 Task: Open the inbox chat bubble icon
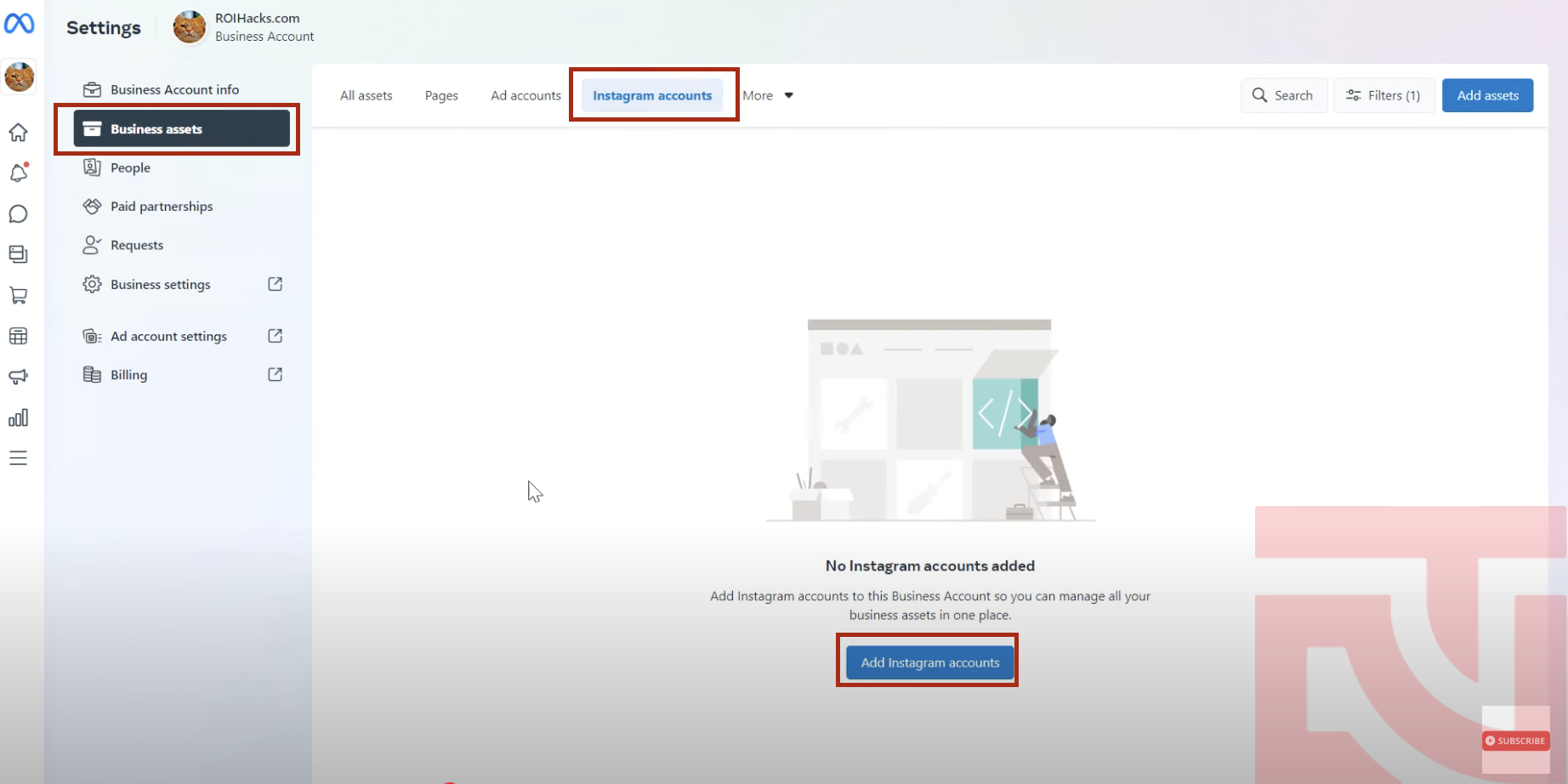coord(19,213)
